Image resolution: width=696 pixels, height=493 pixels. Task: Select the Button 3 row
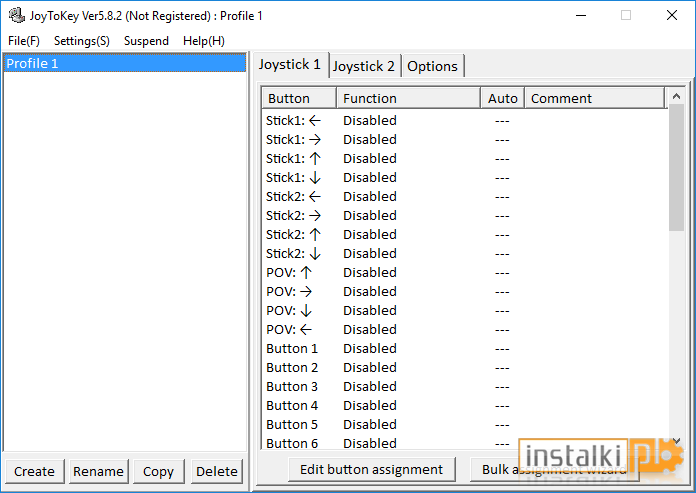(464, 387)
